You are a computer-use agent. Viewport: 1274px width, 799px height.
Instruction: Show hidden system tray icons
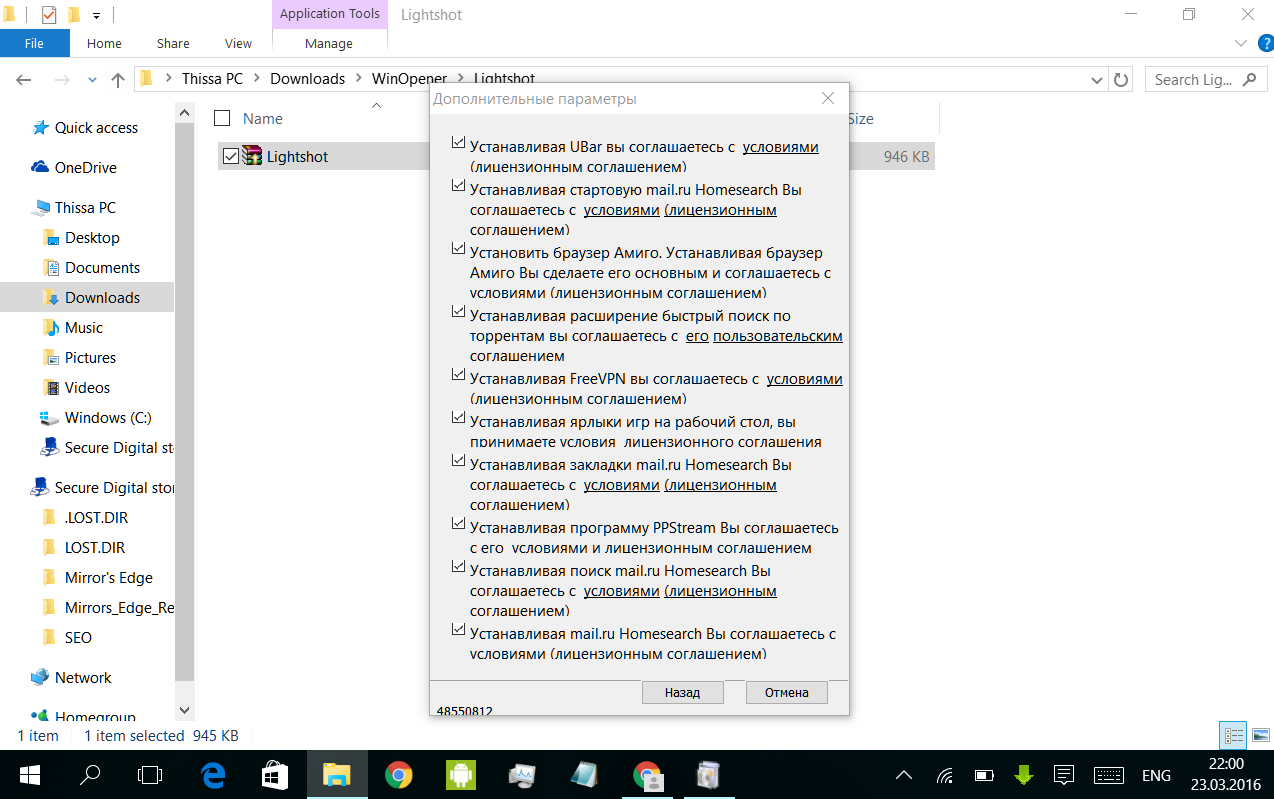(903, 775)
